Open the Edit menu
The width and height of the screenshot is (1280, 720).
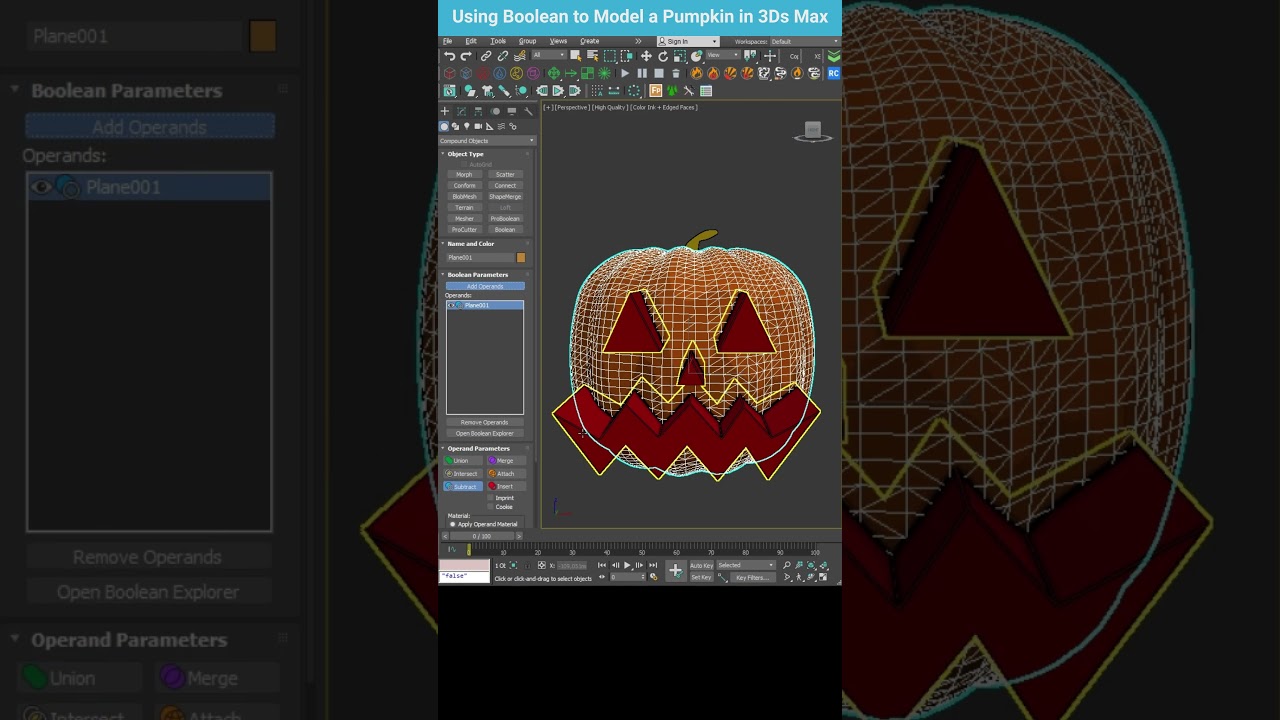(471, 41)
